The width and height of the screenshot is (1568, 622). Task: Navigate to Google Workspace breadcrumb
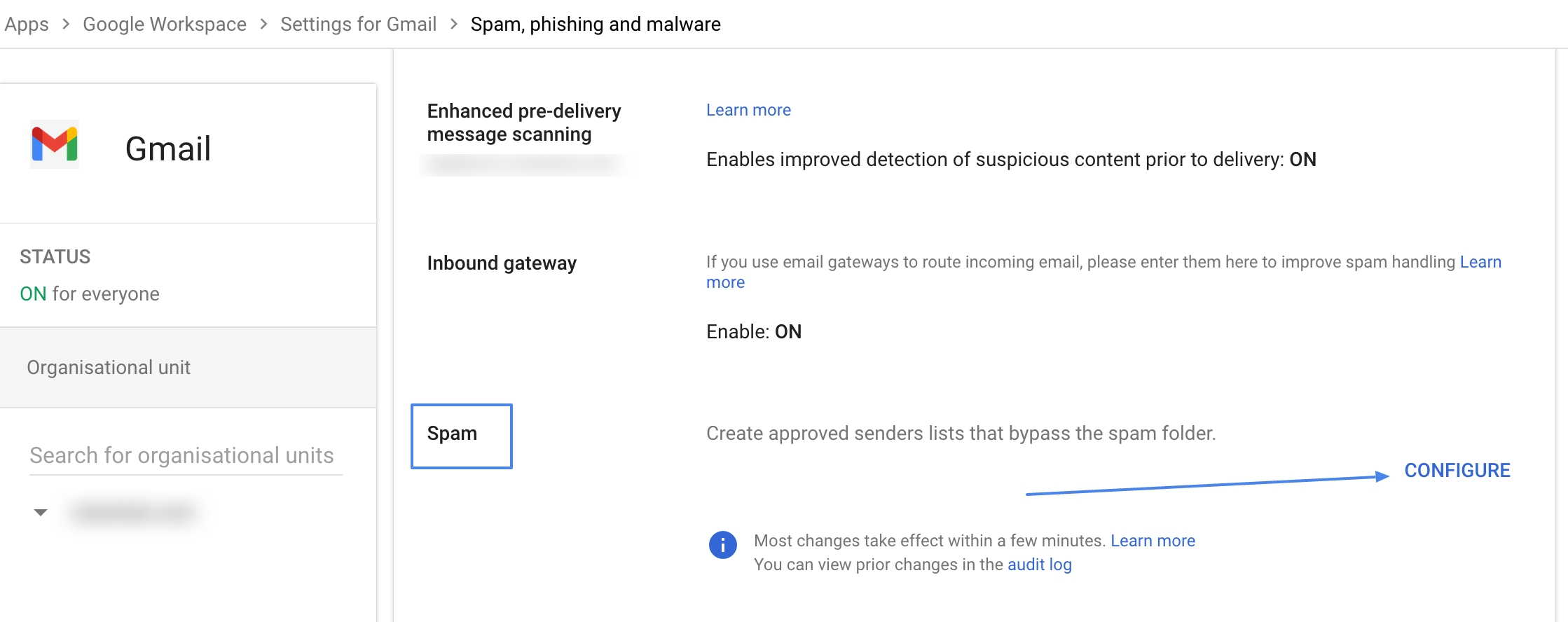164,23
